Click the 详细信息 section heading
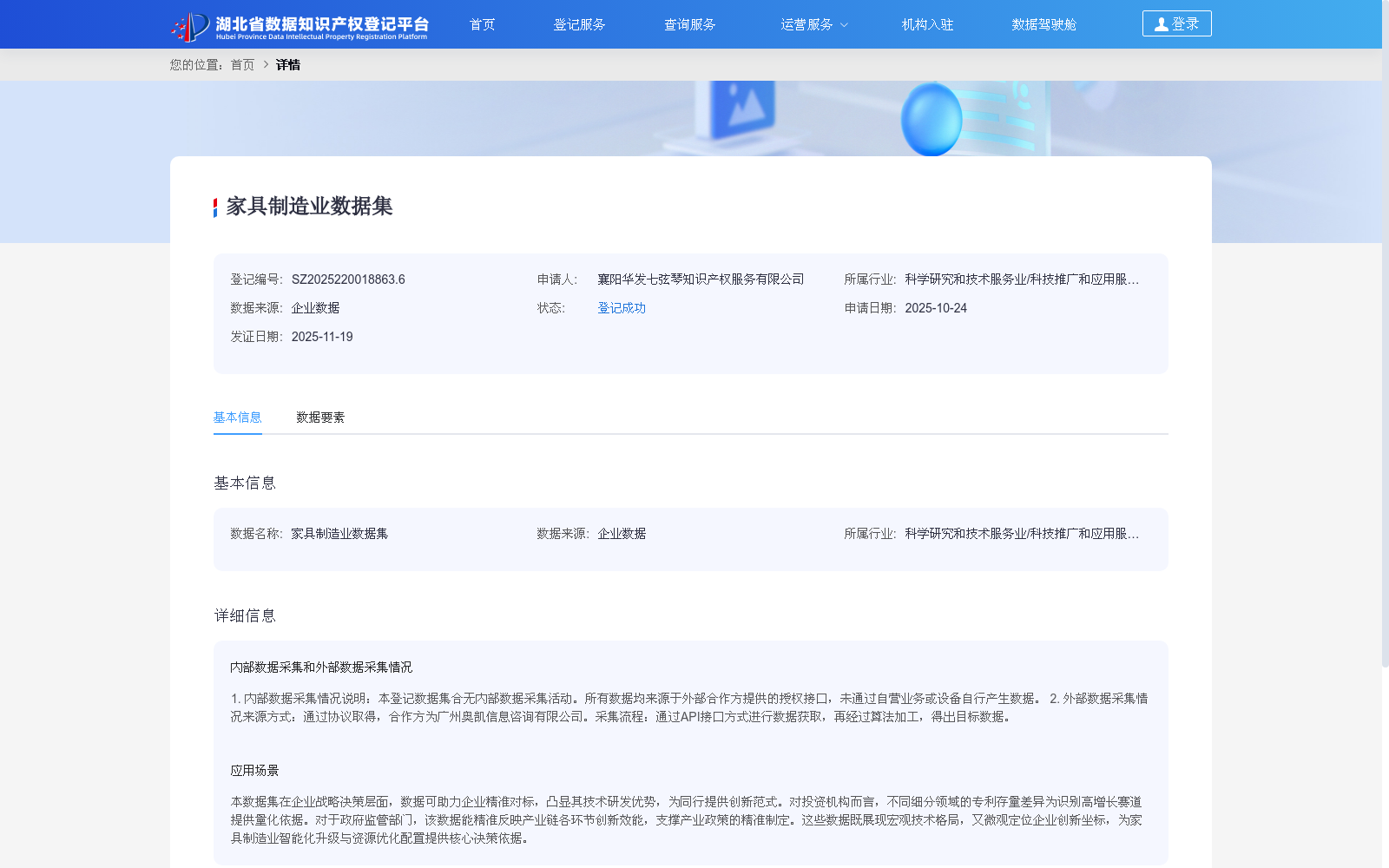 (245, 615)
